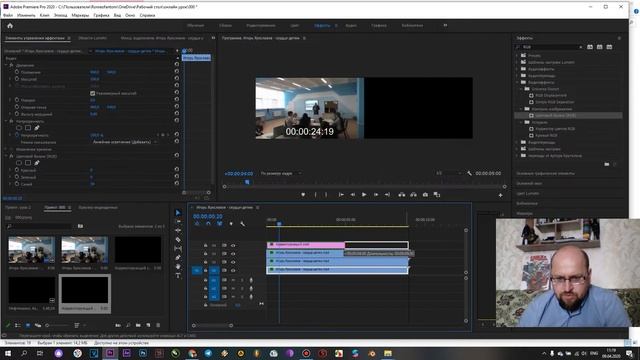Image resolution: width=640 pixels, height=360 pixels.
Task: Collapse the RGB Color Balance effect group
Action: pyautogui.click(x=6, y=156)
